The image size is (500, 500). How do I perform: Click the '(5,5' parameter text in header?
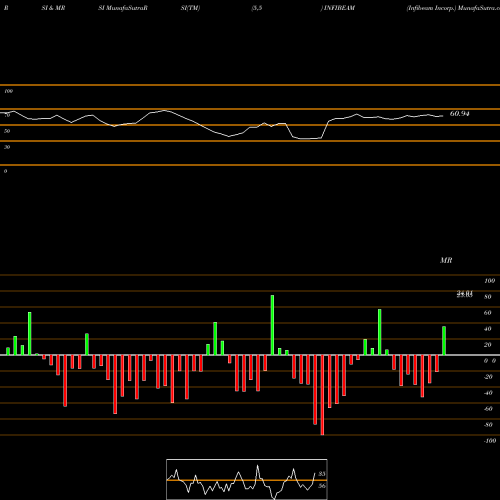click(x=257, y=8)
